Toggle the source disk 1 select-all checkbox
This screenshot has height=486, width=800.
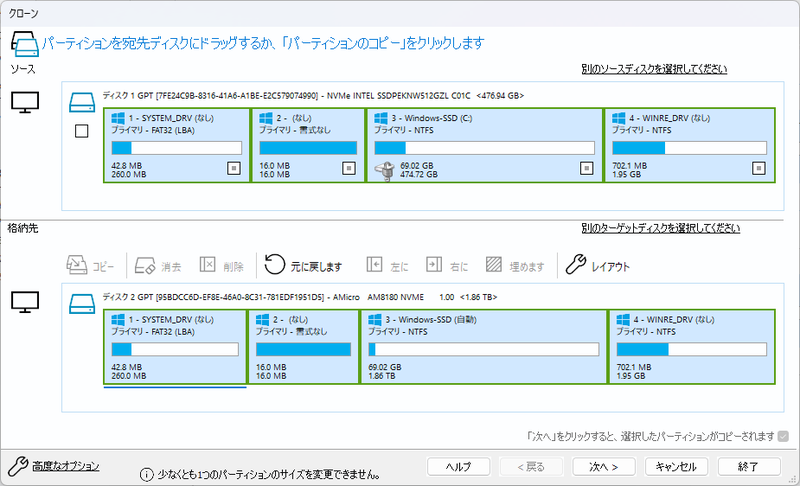(x=82, y=131)
